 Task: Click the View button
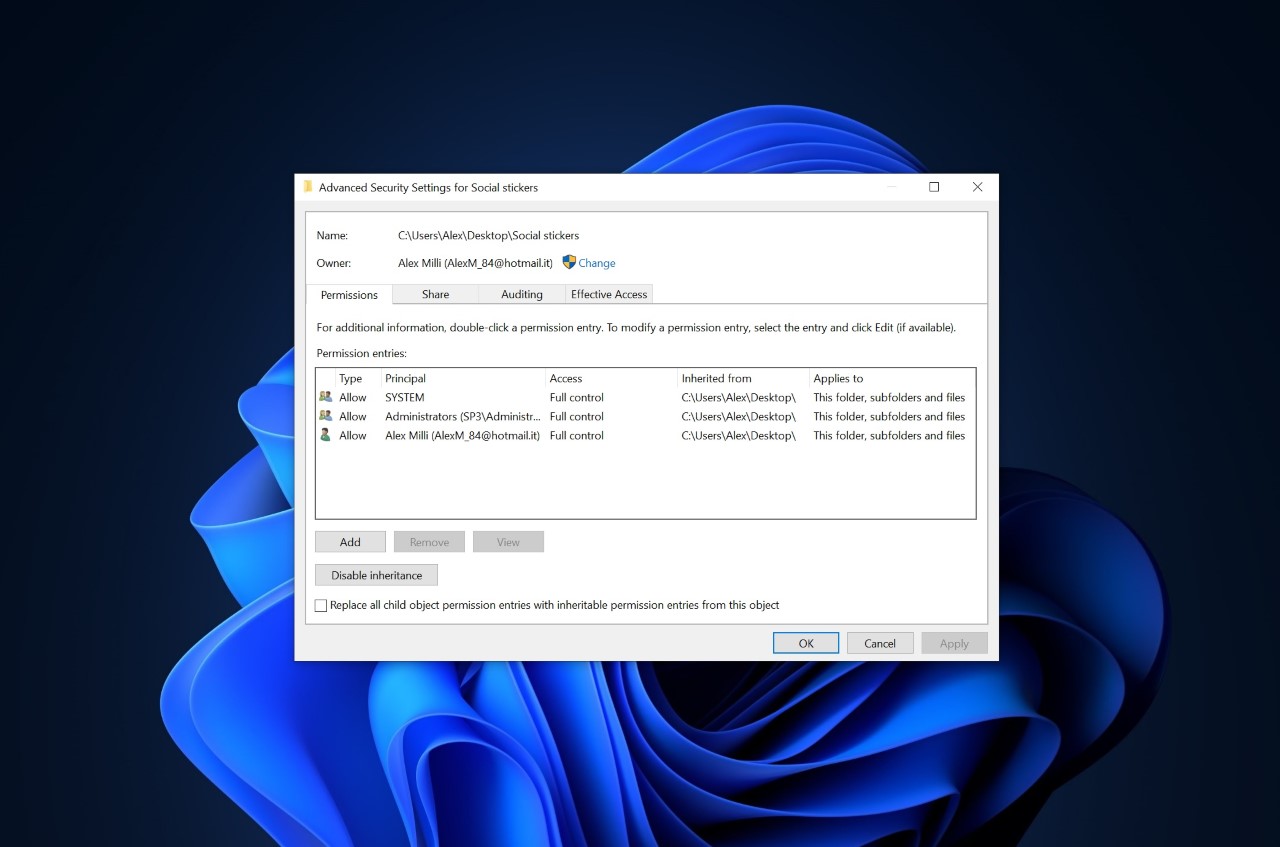coord(508,542)
